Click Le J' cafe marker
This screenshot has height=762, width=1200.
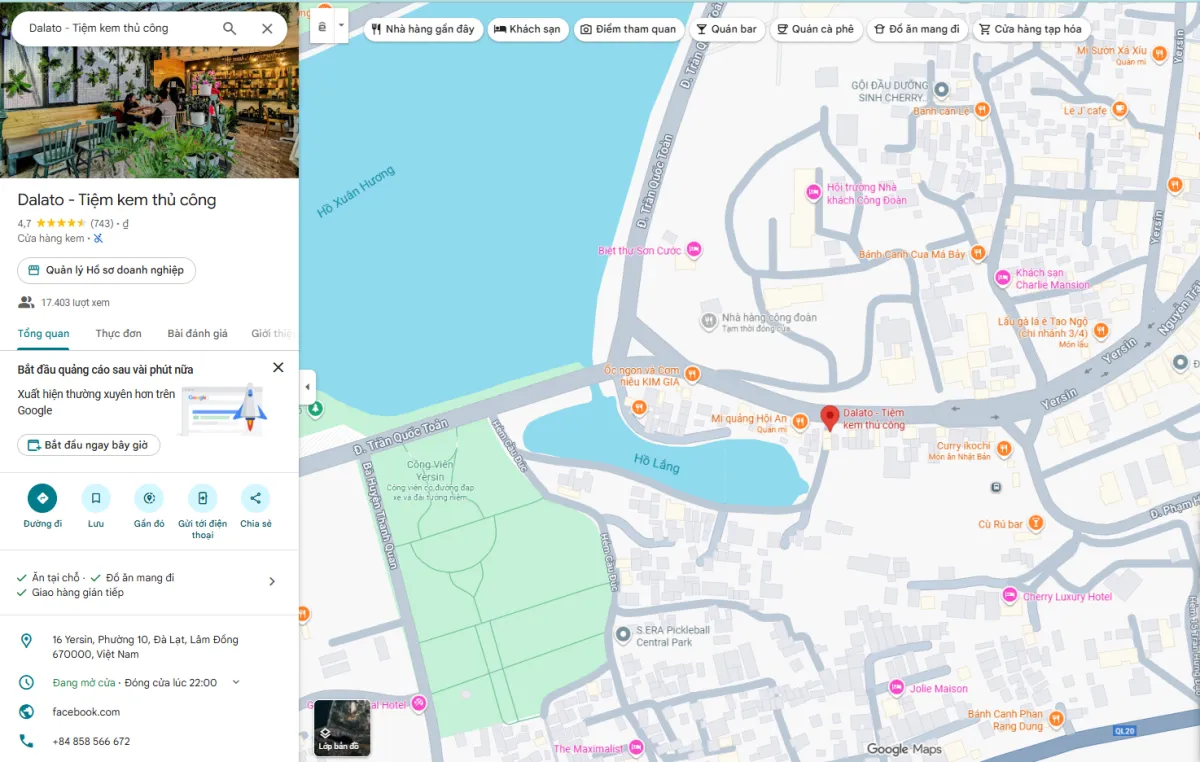pos(1120,110)
